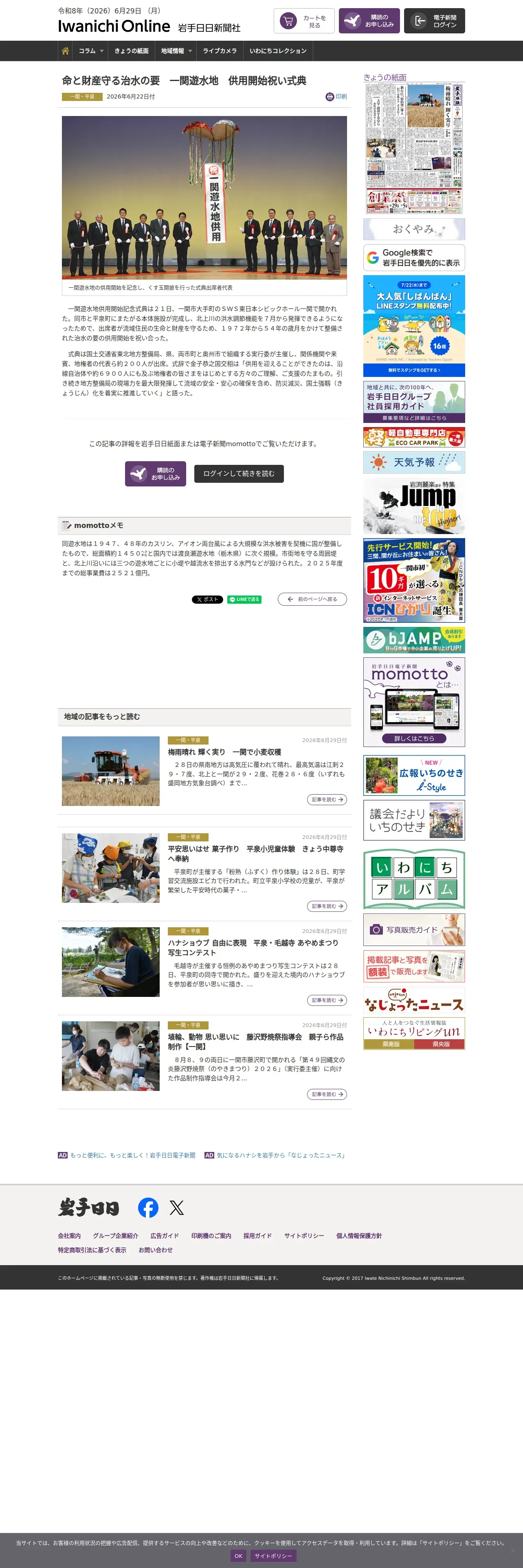Expand the 地域情報 dropdown menu
Screen dimensions: 523x1568
176,51
